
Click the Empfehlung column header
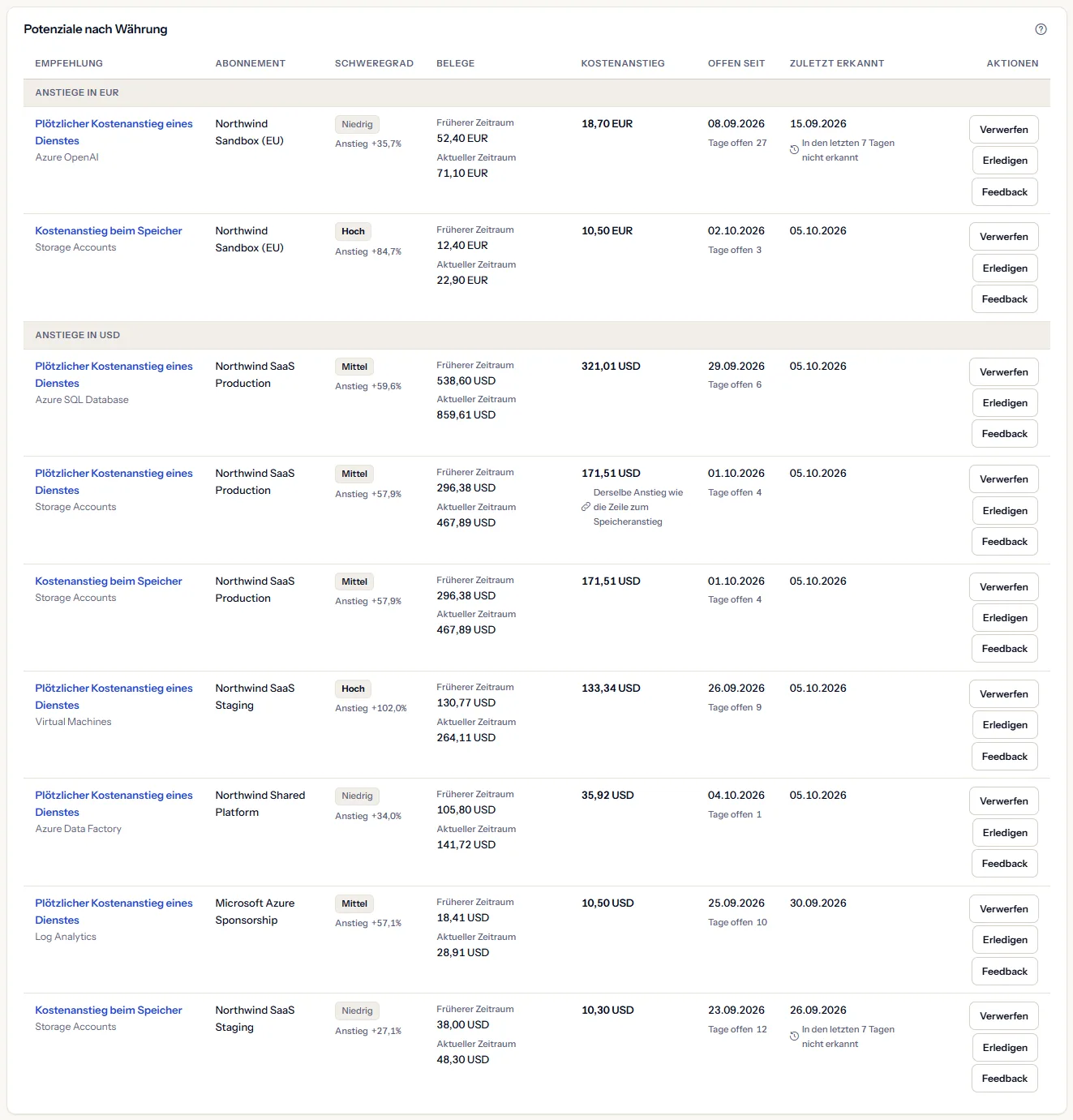click(x=69, y=63)
